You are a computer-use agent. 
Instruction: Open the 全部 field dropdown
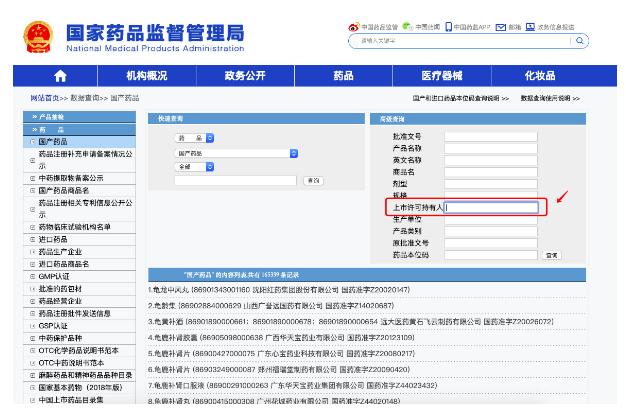click(x=194, y=167)
